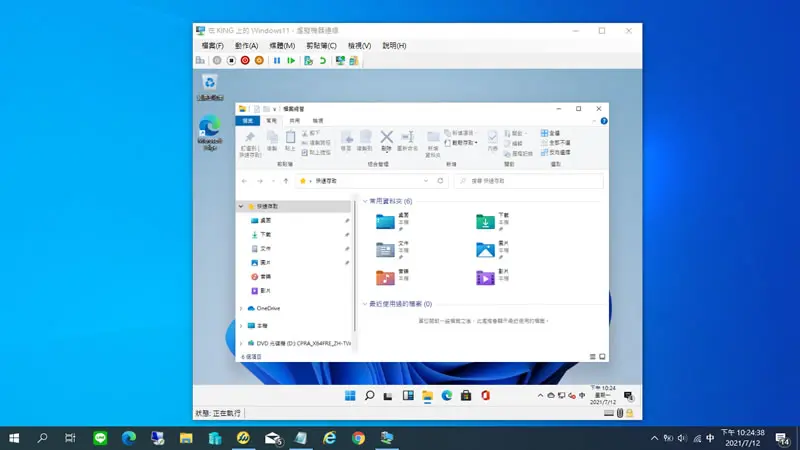Switch Explorer to the large thumbnails view toggle
This screenshot has width=800, height=450.
602,357
